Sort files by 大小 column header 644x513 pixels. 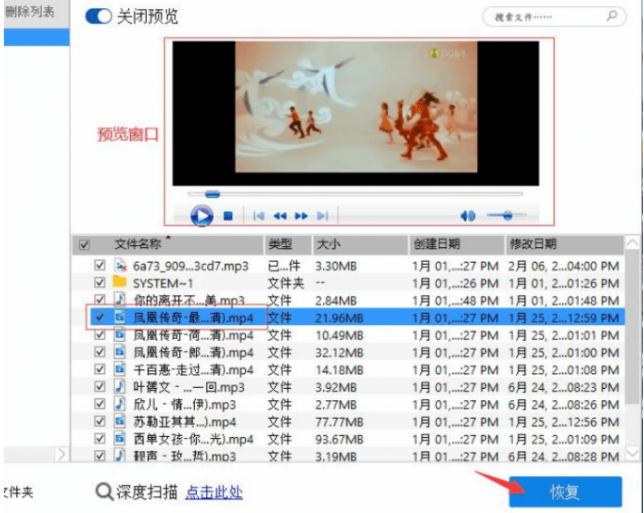[x=330, y=244]
